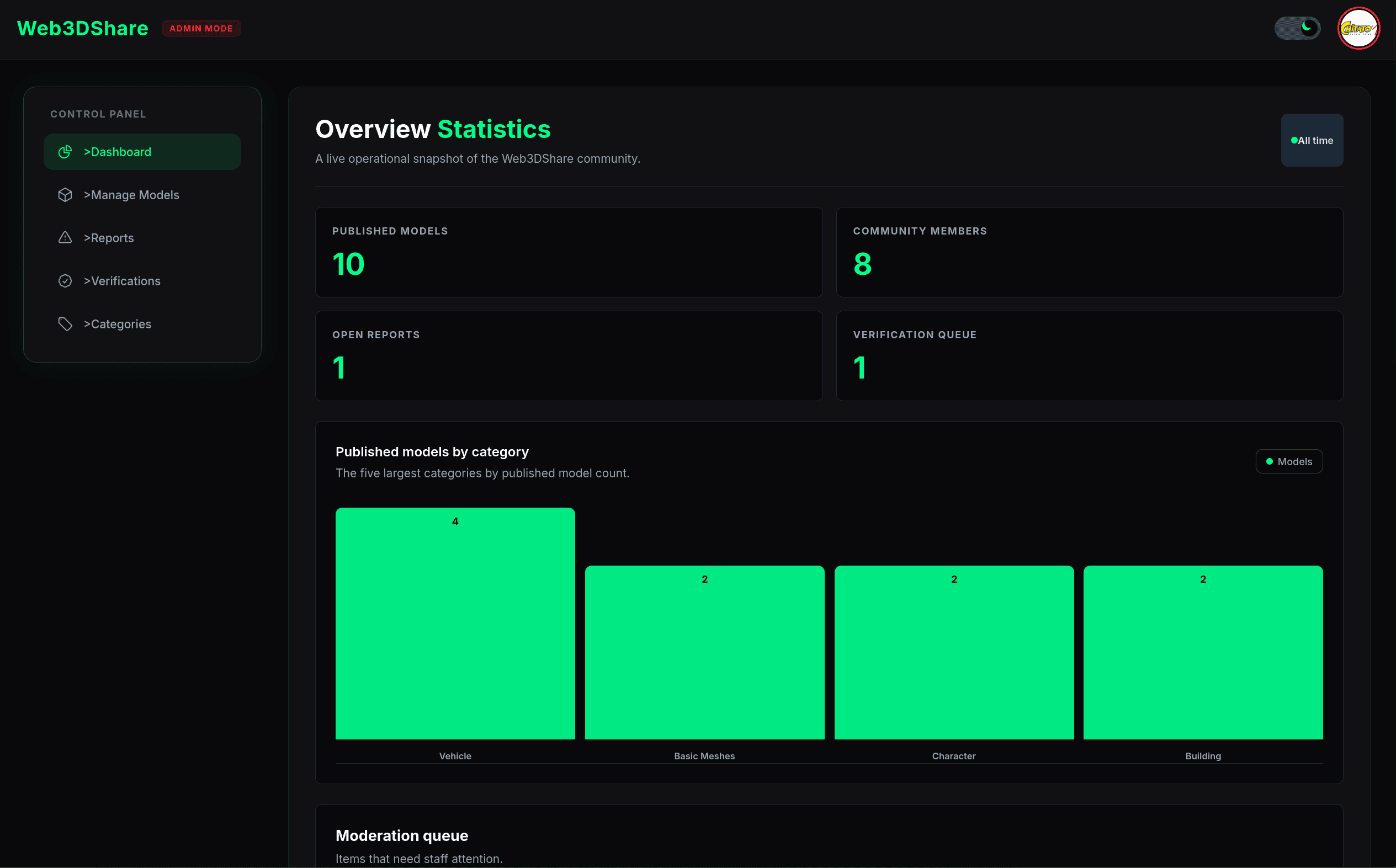1396x868 pixels.
Task: Click the Categories tag icon
Action: point(65,324)
